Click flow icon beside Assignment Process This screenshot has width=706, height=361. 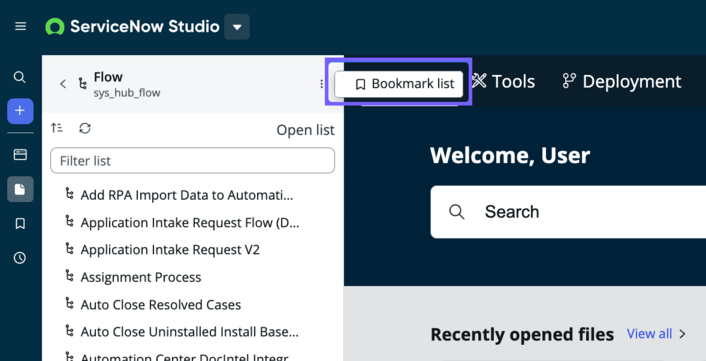(x=69, y=275)
